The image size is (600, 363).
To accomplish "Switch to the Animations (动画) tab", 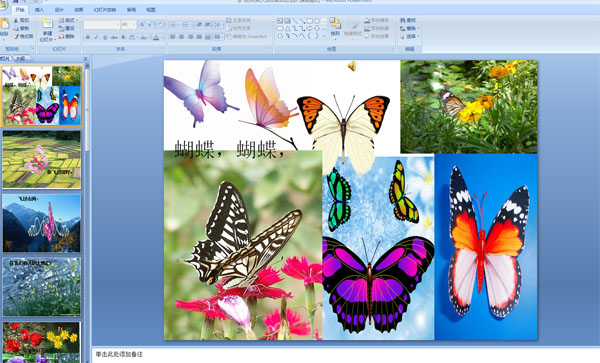I will (78, 10).
